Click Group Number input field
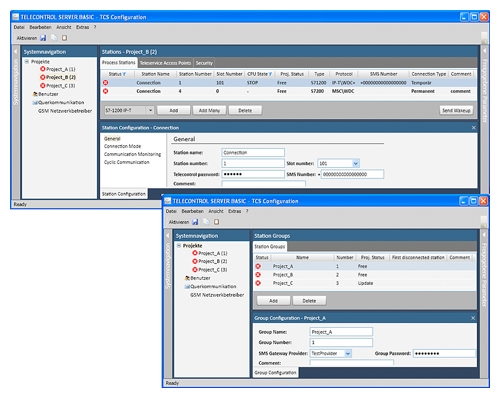Image resolution: width=500 pixels, height=398 pixels. (341, 342)
